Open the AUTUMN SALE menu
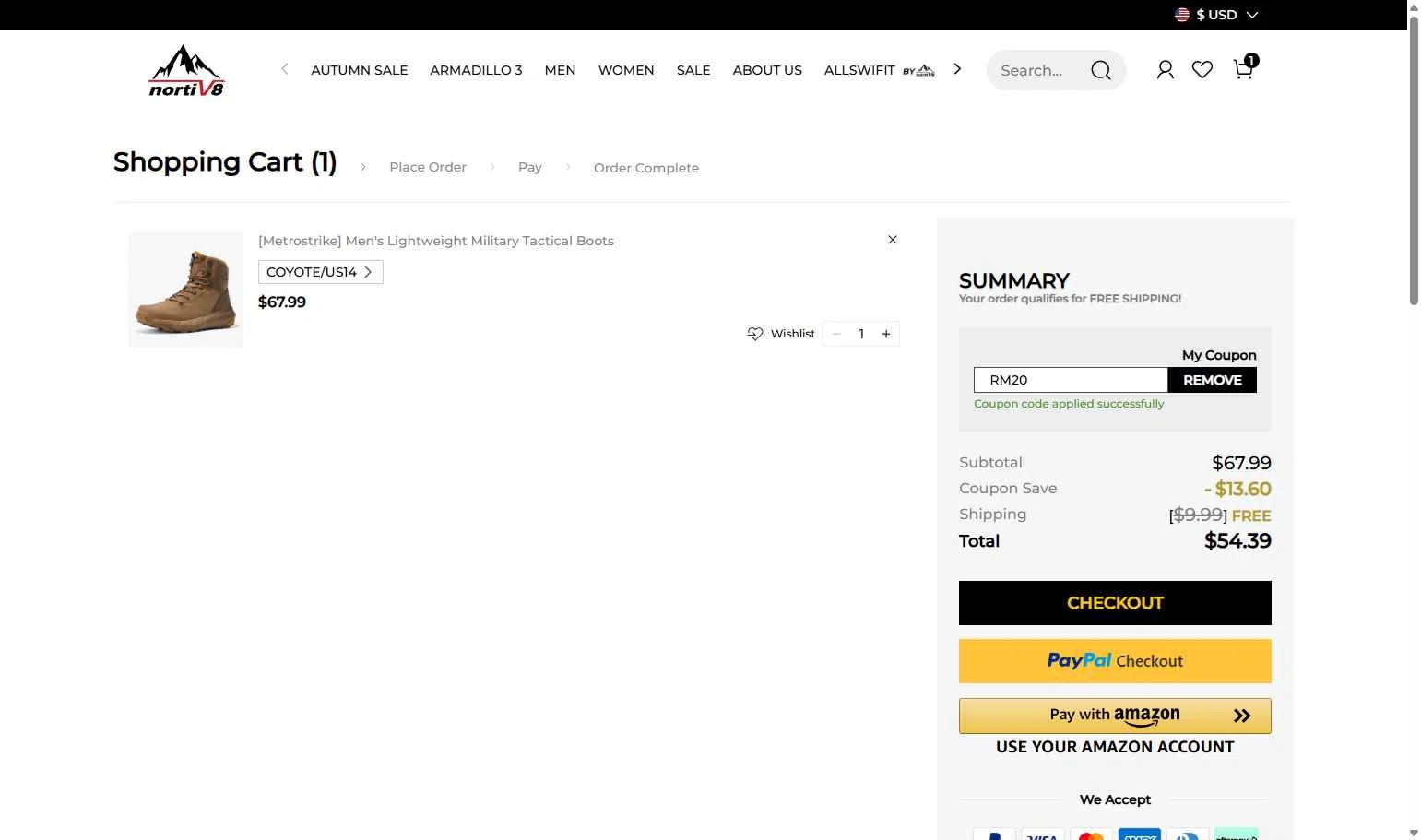Image resolution: width=1421 pixels, height=840 pixels. click(x=360, y=70)
